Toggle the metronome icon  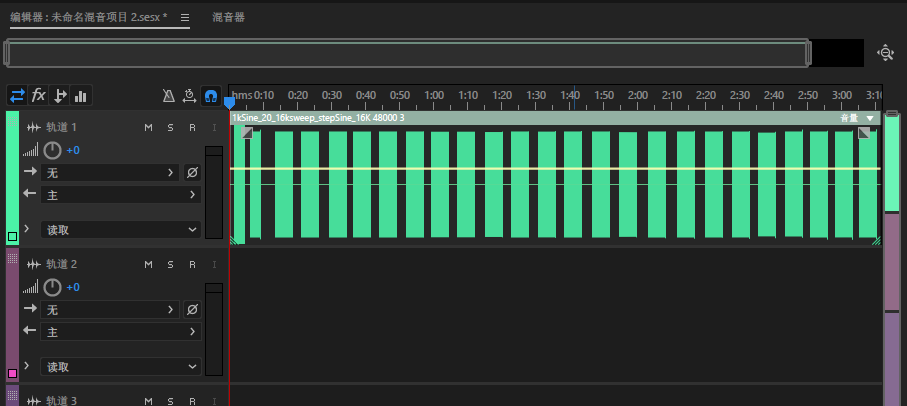[x=168, y=96]
